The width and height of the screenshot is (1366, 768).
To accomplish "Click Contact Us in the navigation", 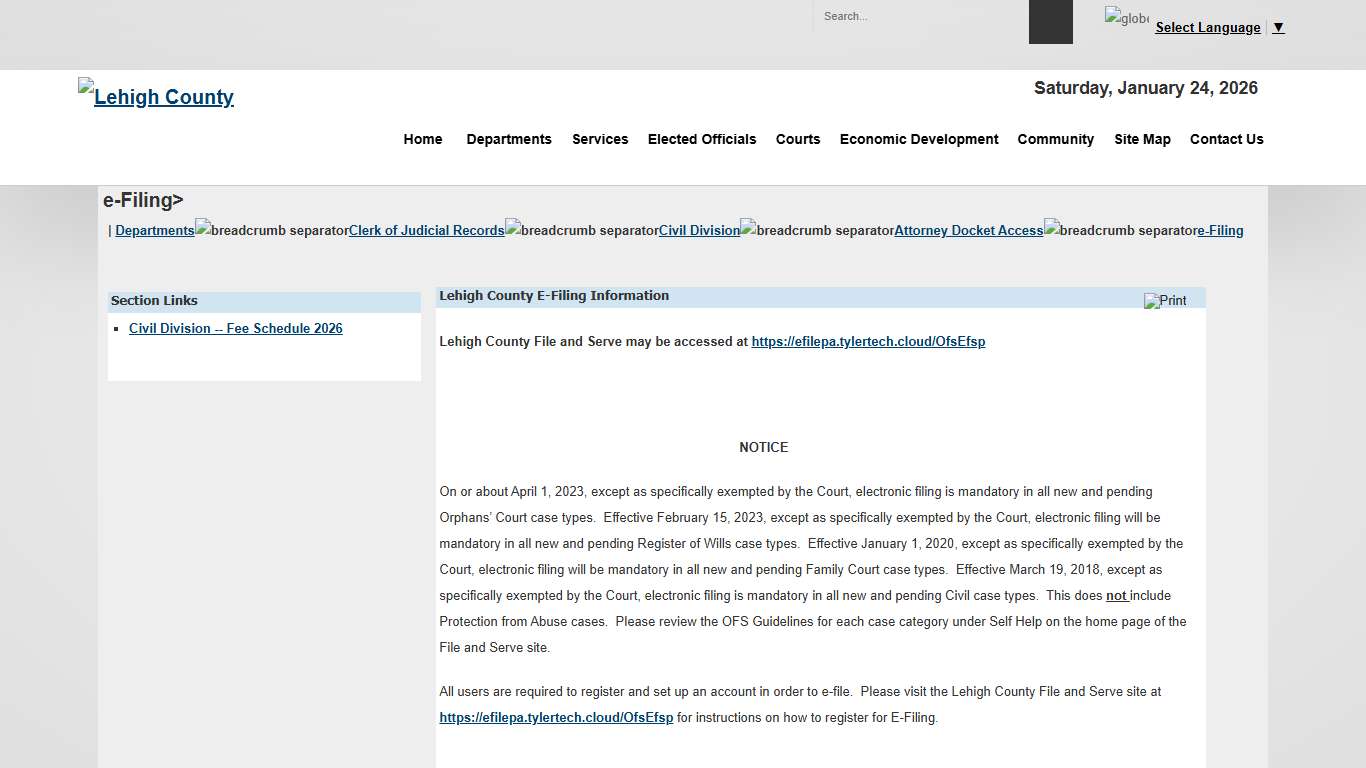I will [1226, 139].
